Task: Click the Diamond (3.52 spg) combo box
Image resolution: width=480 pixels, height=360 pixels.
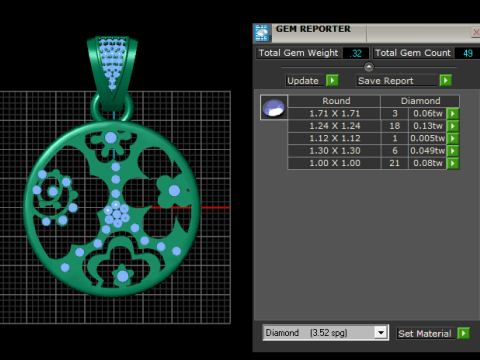Action: point(326,333)
